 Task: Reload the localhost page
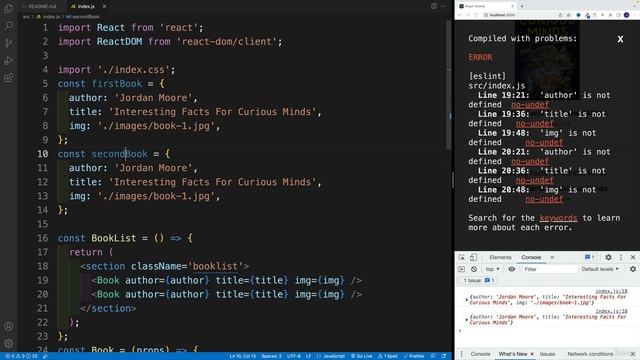coord(476,15)
